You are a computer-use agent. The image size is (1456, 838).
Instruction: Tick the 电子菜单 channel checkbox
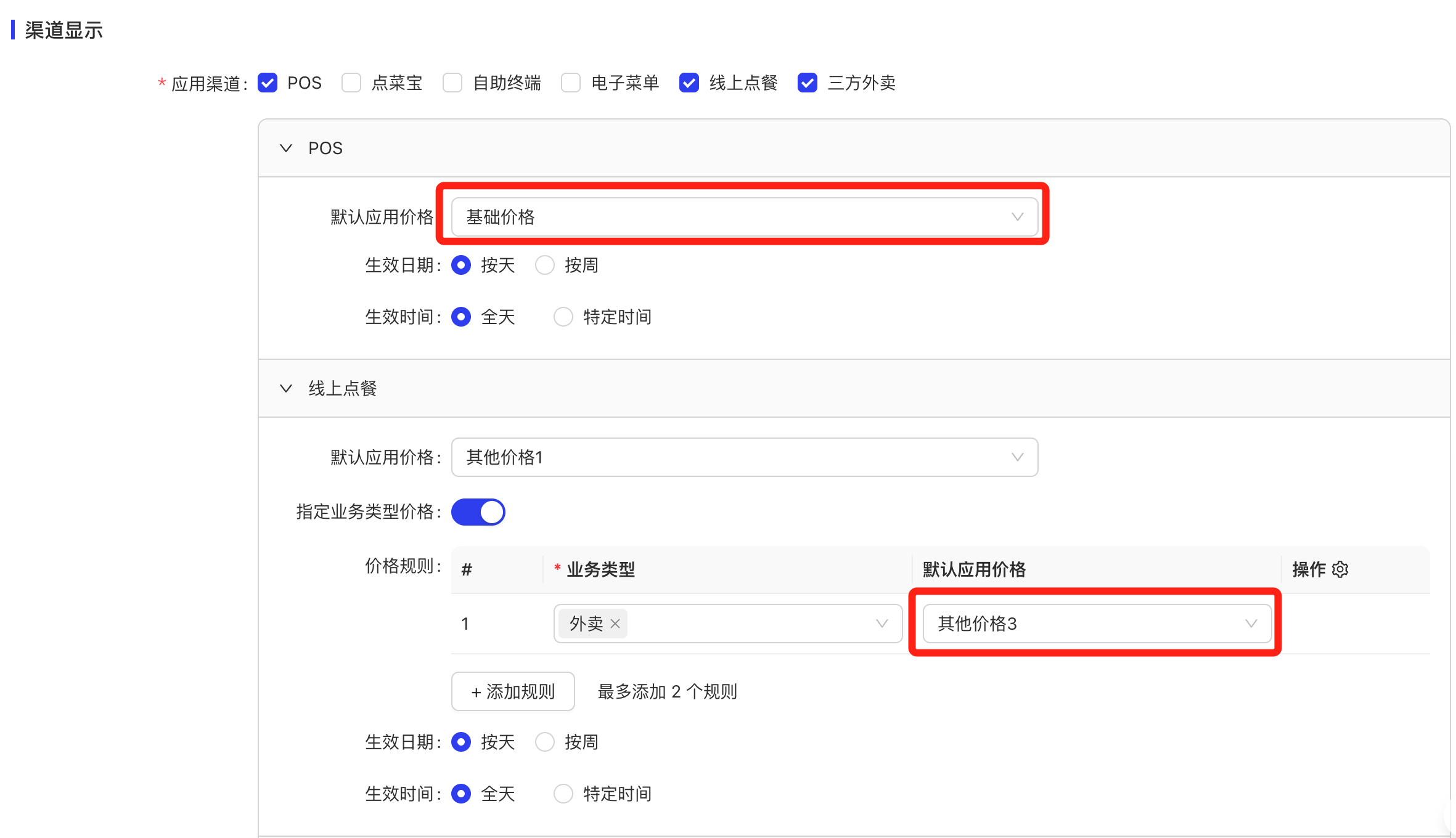tap(571, 83)
